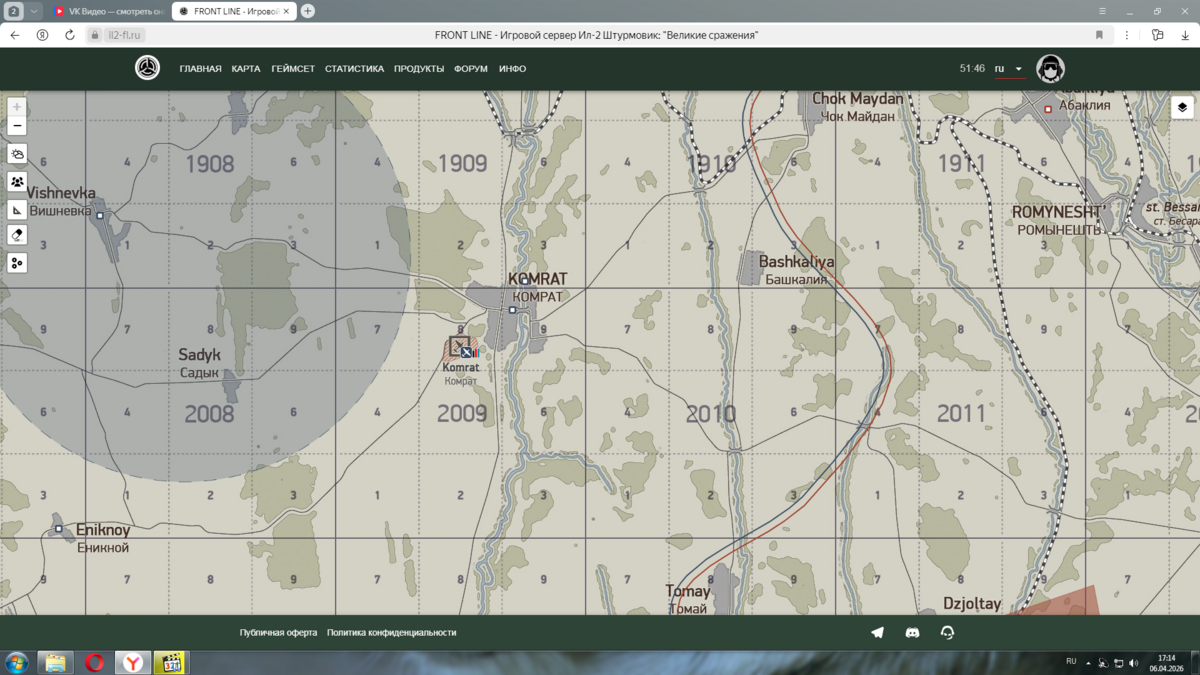This screenshot has height=675, width=1200.
Task: Open the pilot avatar profile menu
Action: tap(1050, 69)
